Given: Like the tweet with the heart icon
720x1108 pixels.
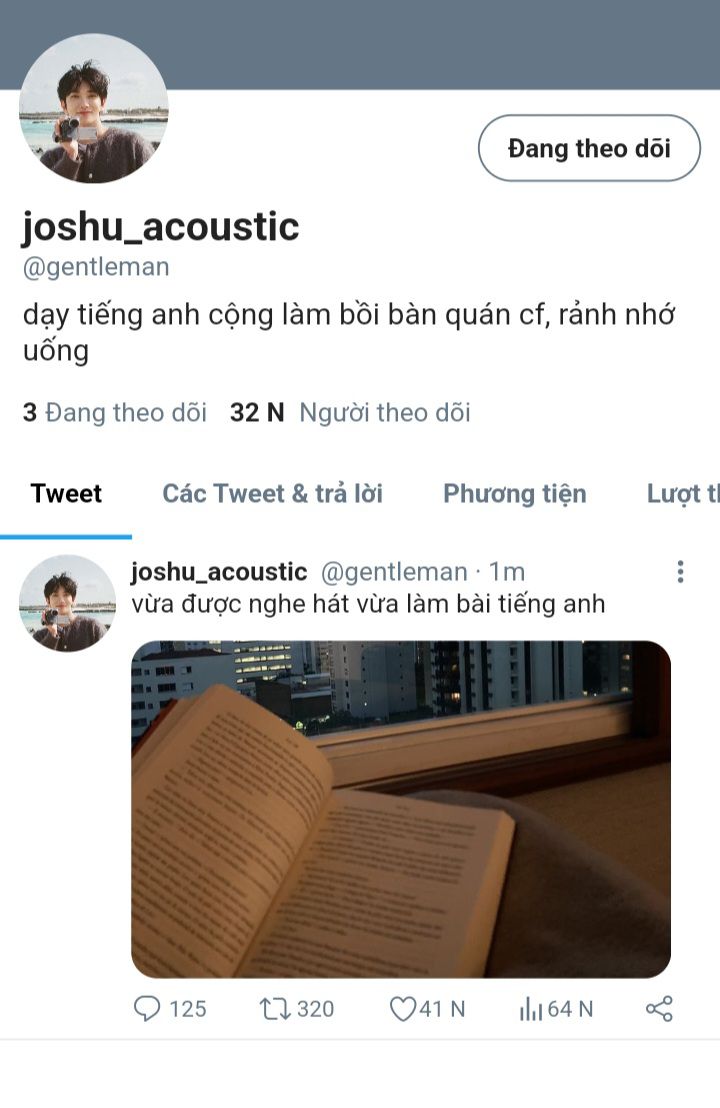Looking at the screenshot, I should point(403,1008).
